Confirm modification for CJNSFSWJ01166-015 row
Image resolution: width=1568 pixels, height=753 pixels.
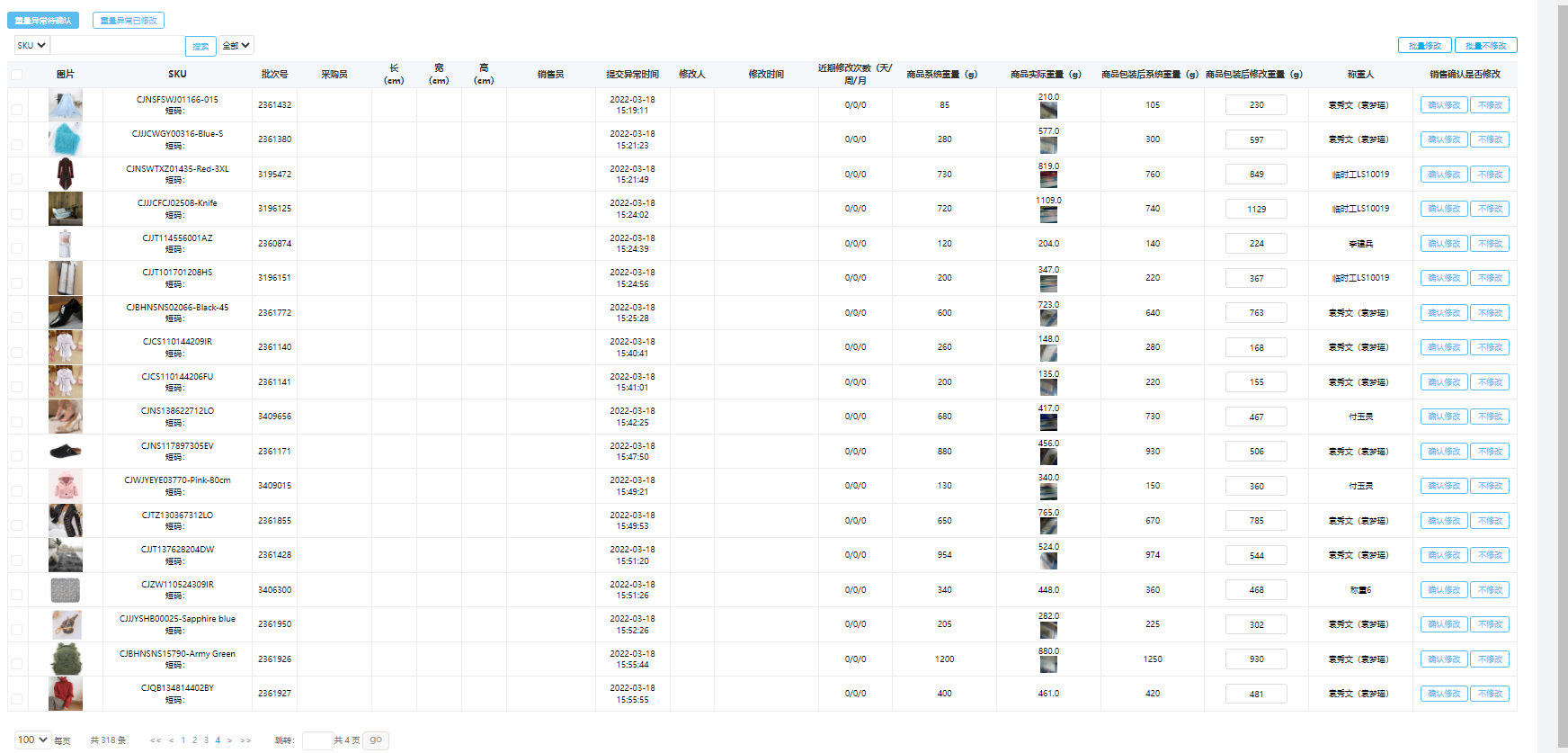(x=1445, y=105)
